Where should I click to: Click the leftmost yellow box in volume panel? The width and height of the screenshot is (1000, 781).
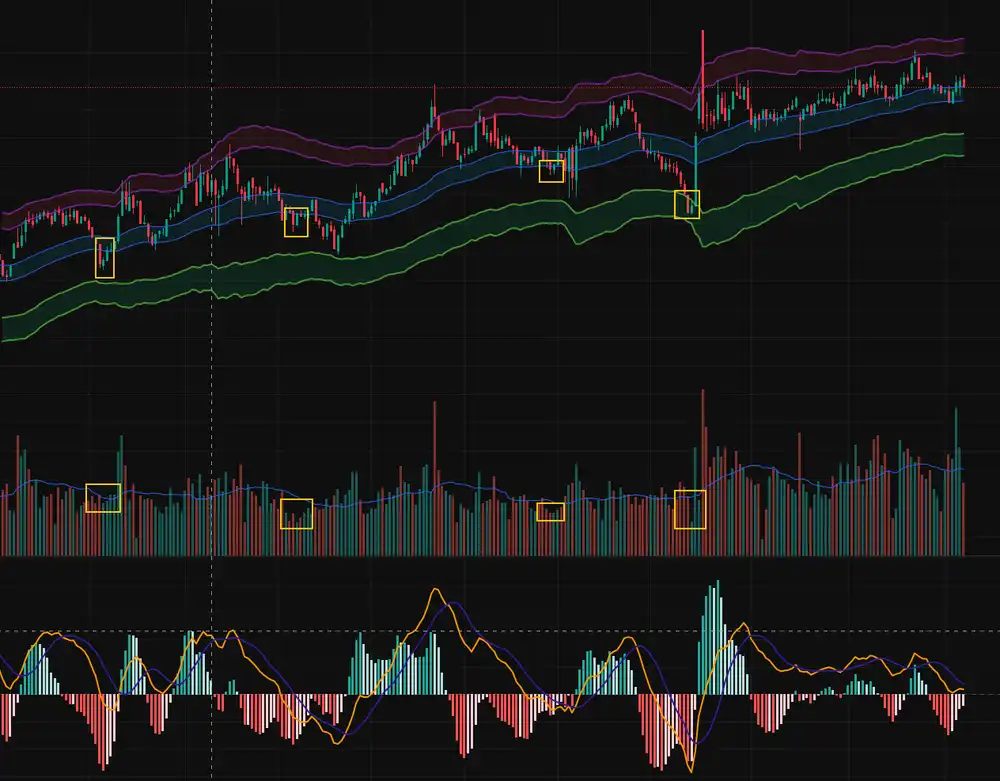pyautogui.click(x=103, y=498)
